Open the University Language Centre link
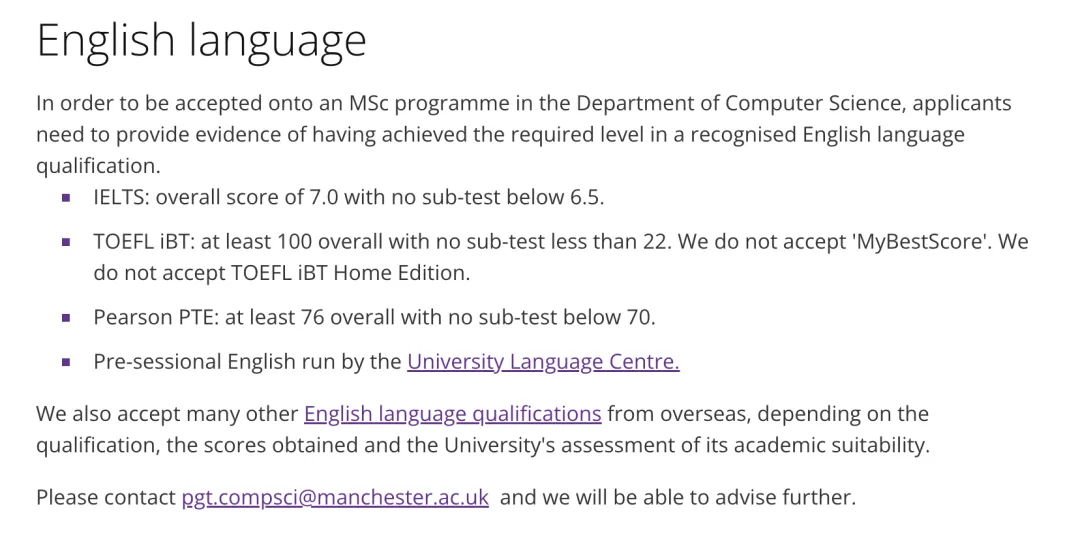This screenshot has height=543, width=1080. pyautogui.click(x=543, y=362)
